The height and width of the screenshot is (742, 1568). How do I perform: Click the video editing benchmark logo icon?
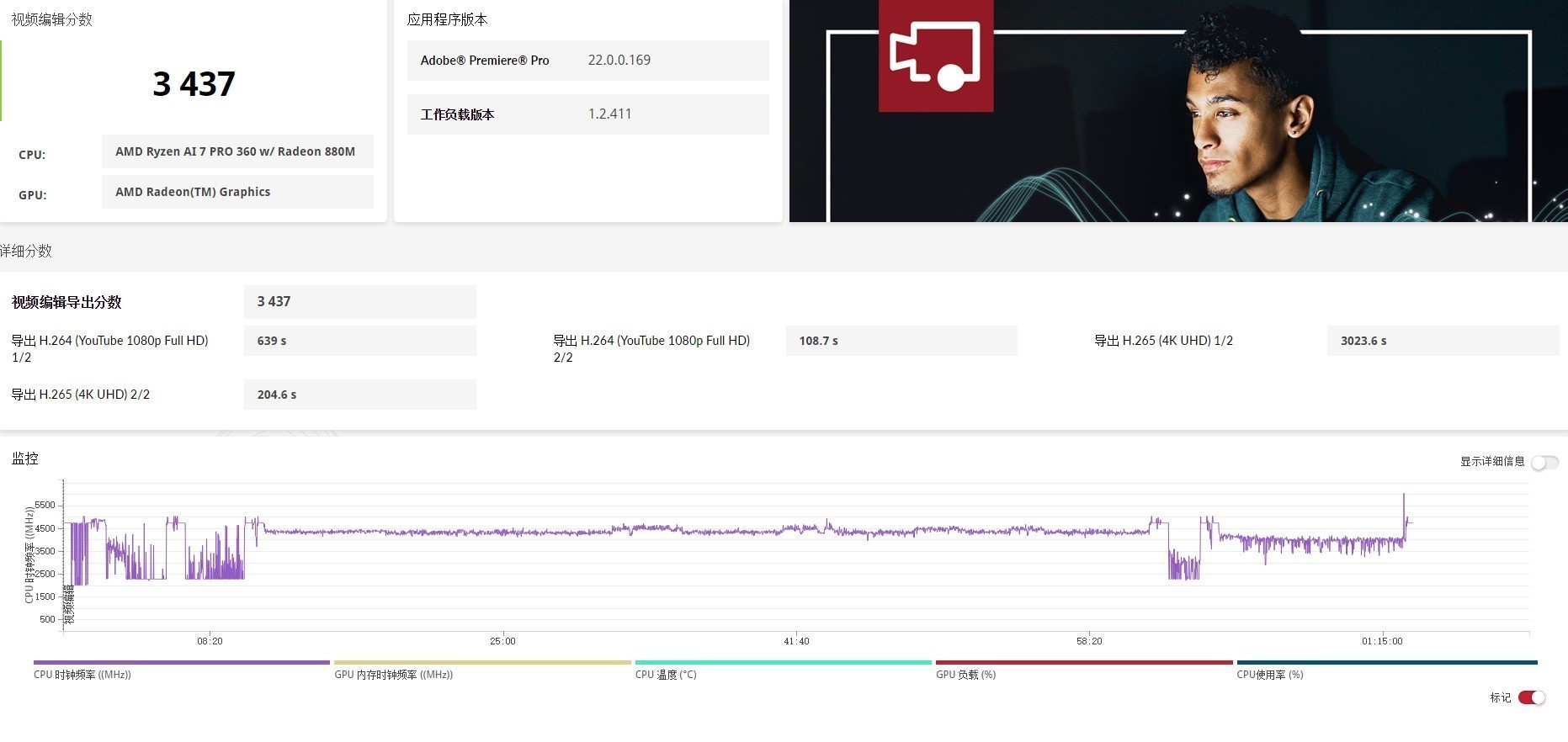(x=935, y=55)
